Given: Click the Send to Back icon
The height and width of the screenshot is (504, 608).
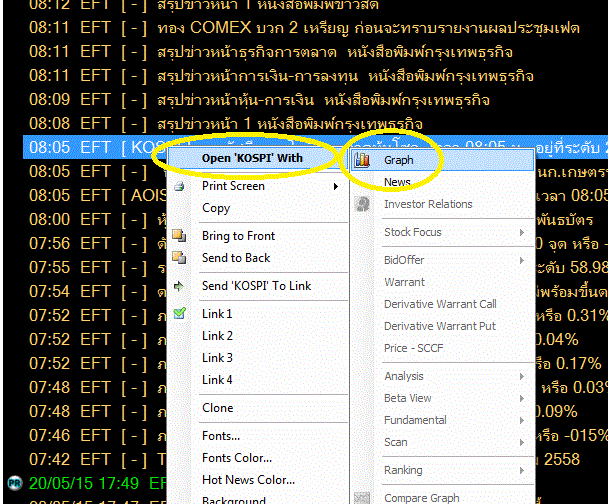Looking at the screenshot, I should pos(179,257).
